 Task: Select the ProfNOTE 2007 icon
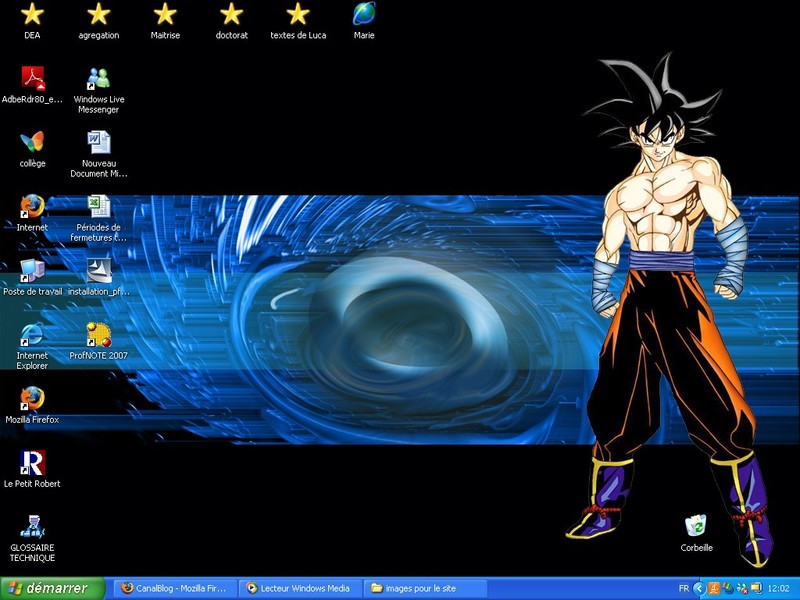coord(98,335)
